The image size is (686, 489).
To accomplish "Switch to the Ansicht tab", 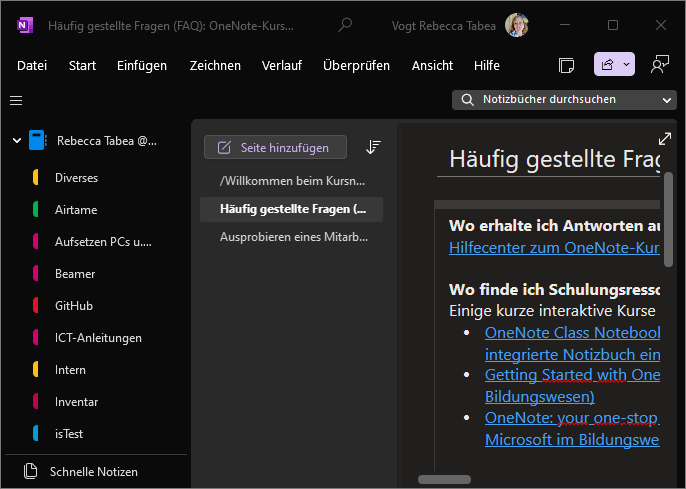I will [x=432, y=66].
